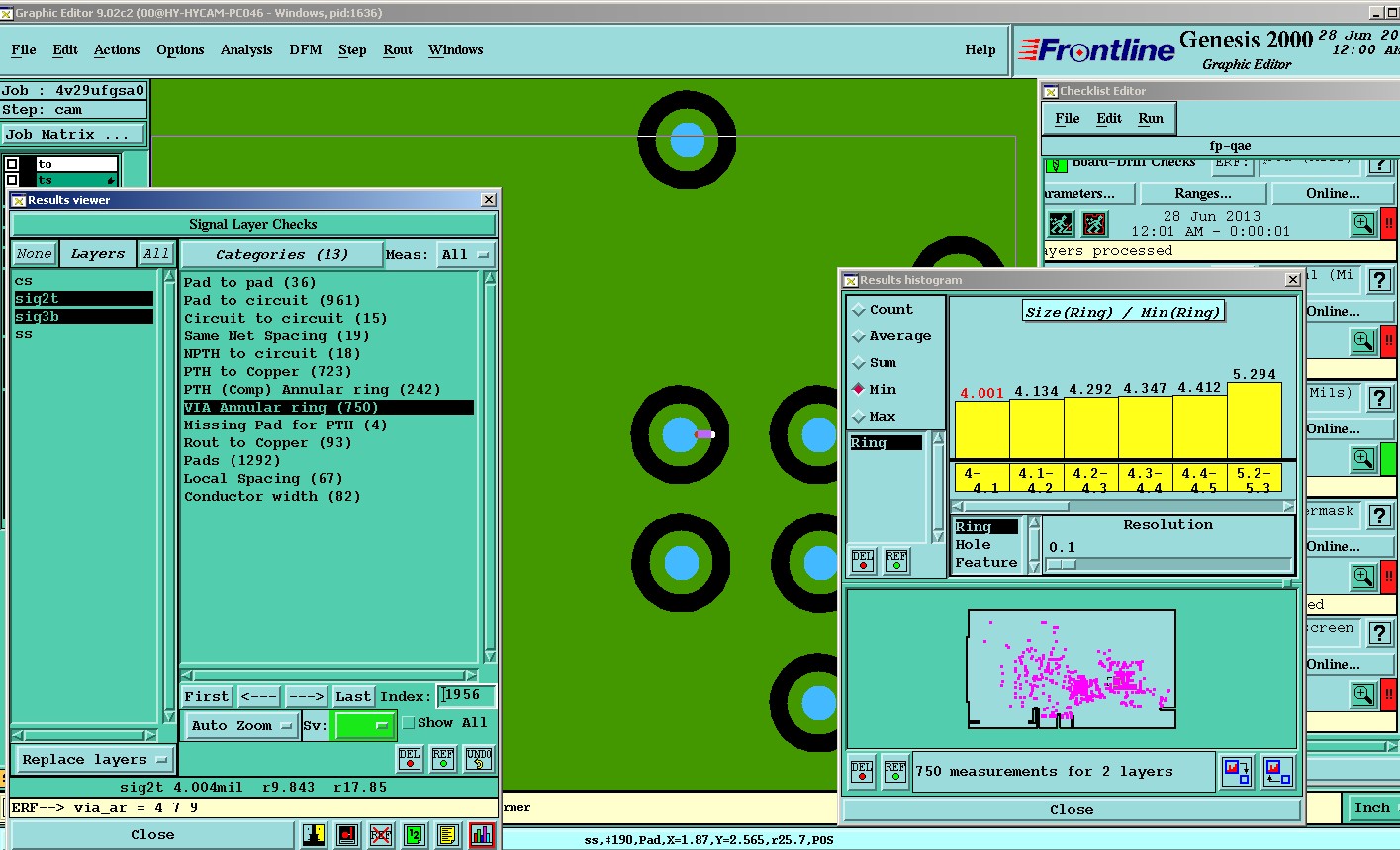
Task: Click the board map with magenta points
Action: (1072, 670)
